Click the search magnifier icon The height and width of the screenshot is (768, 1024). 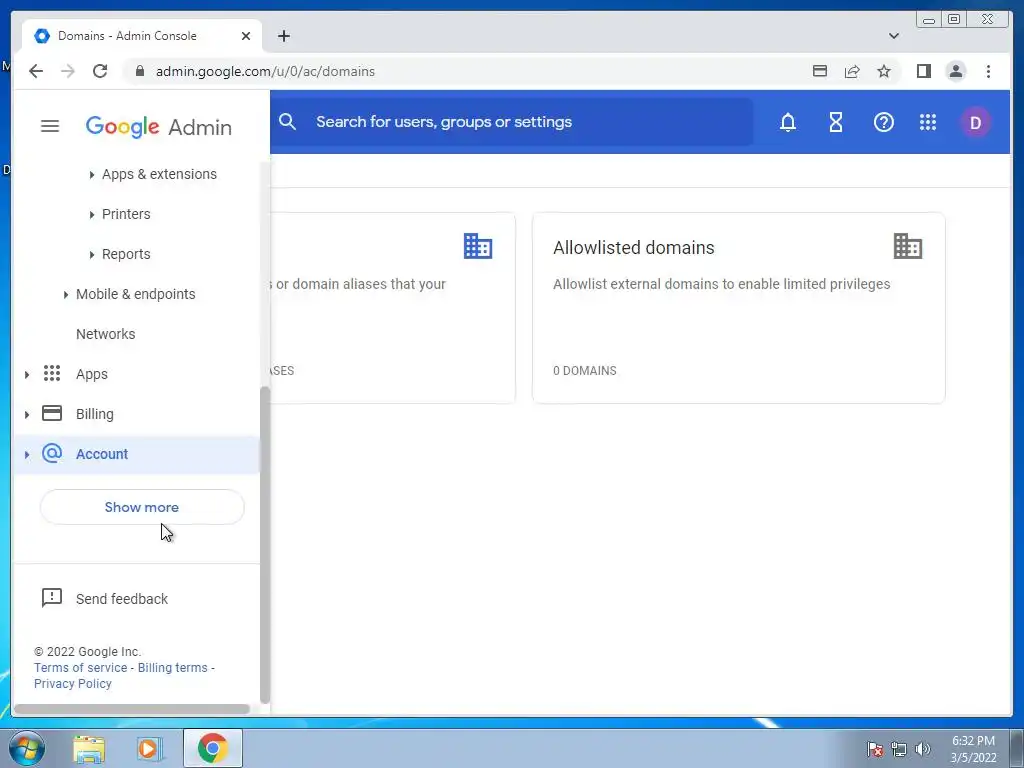(287, 122)
